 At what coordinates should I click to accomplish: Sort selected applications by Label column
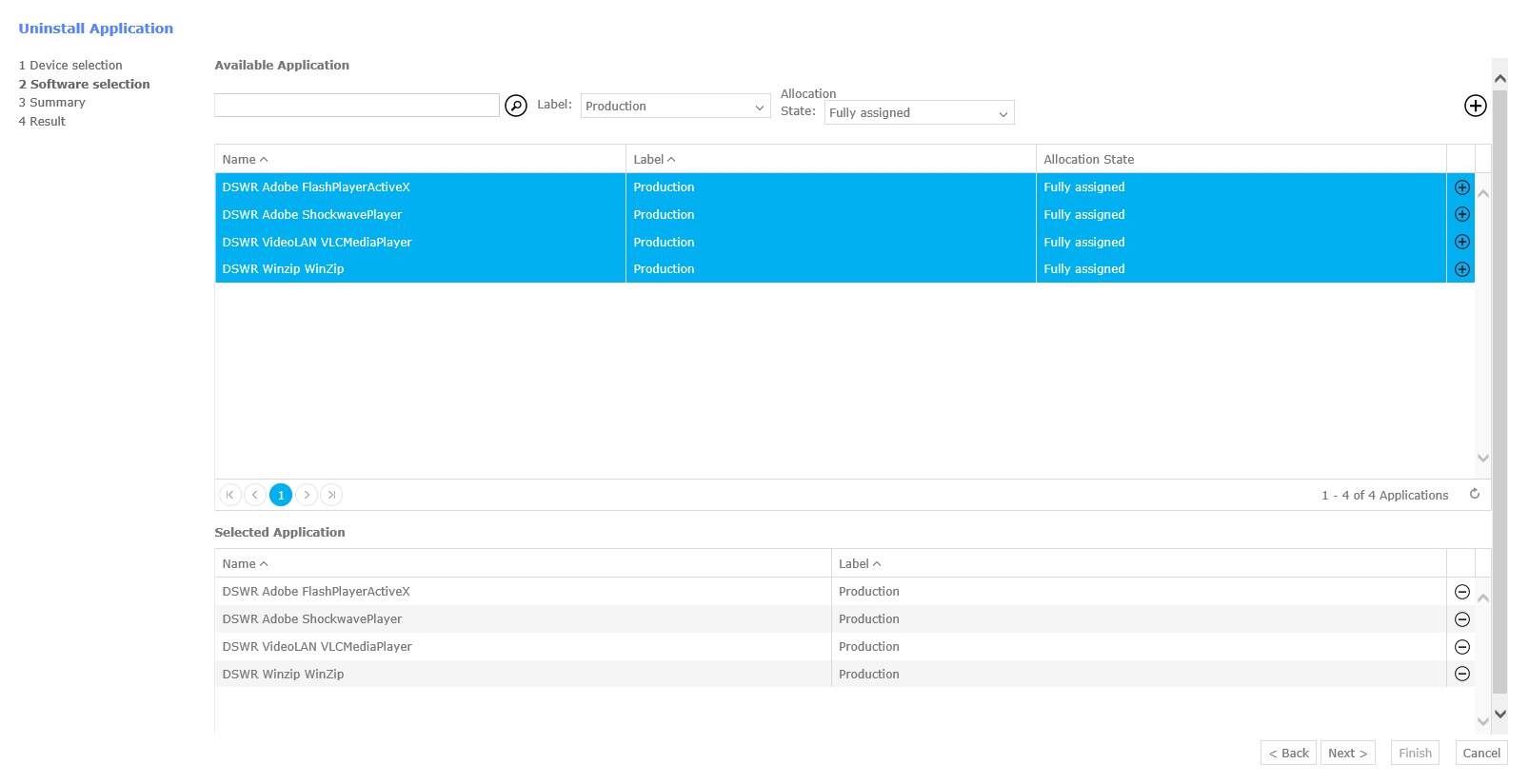[x=859, y=564]
